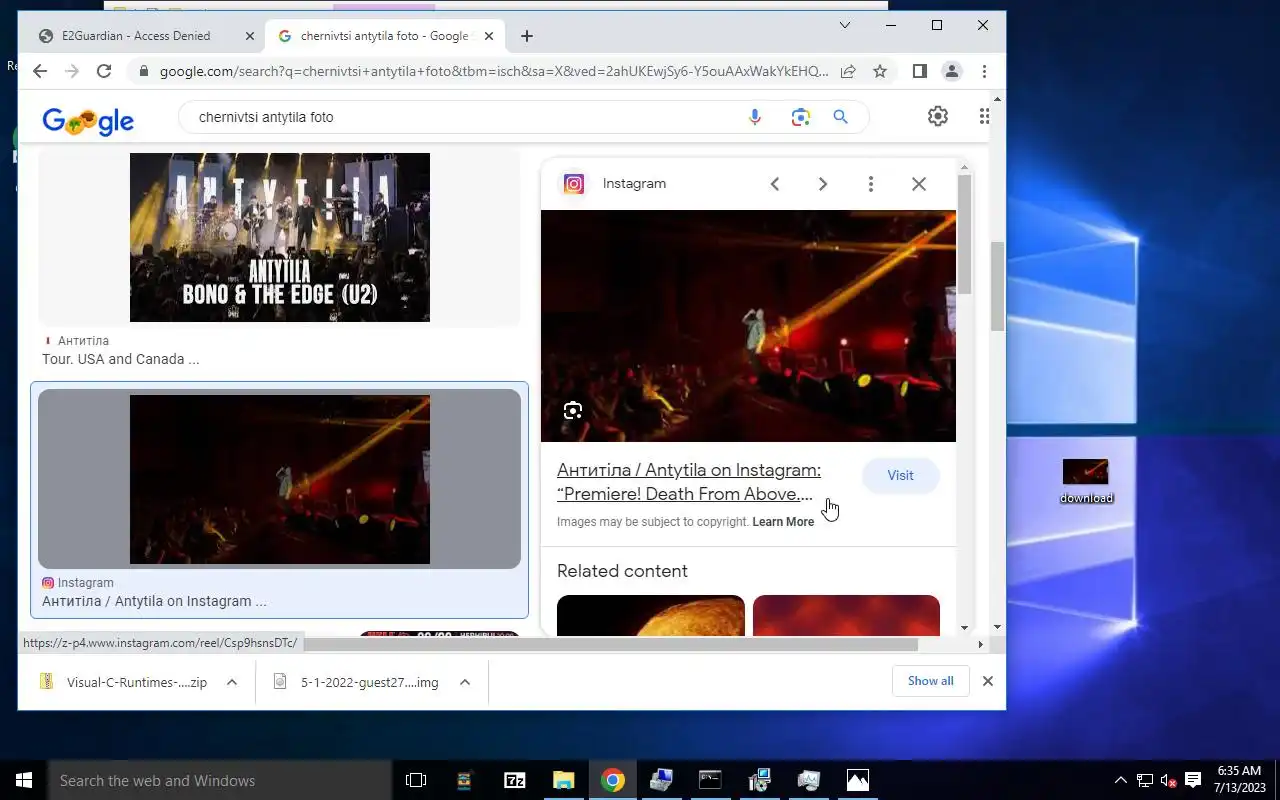Bookmark this page with the star icon
The image size is (1280, 800).
tap(880, 71)
